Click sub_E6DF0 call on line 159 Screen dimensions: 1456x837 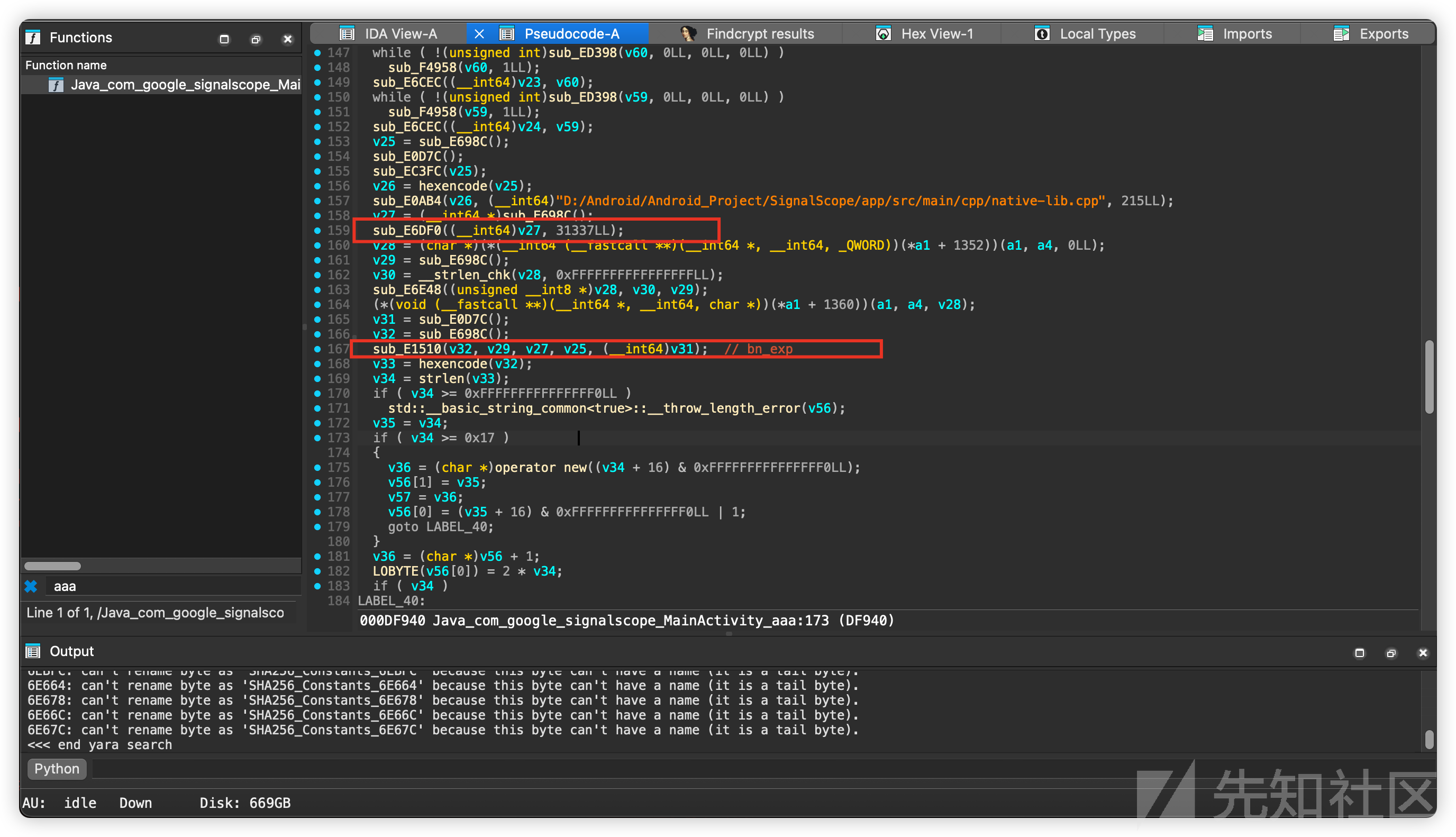pos(407,231)
